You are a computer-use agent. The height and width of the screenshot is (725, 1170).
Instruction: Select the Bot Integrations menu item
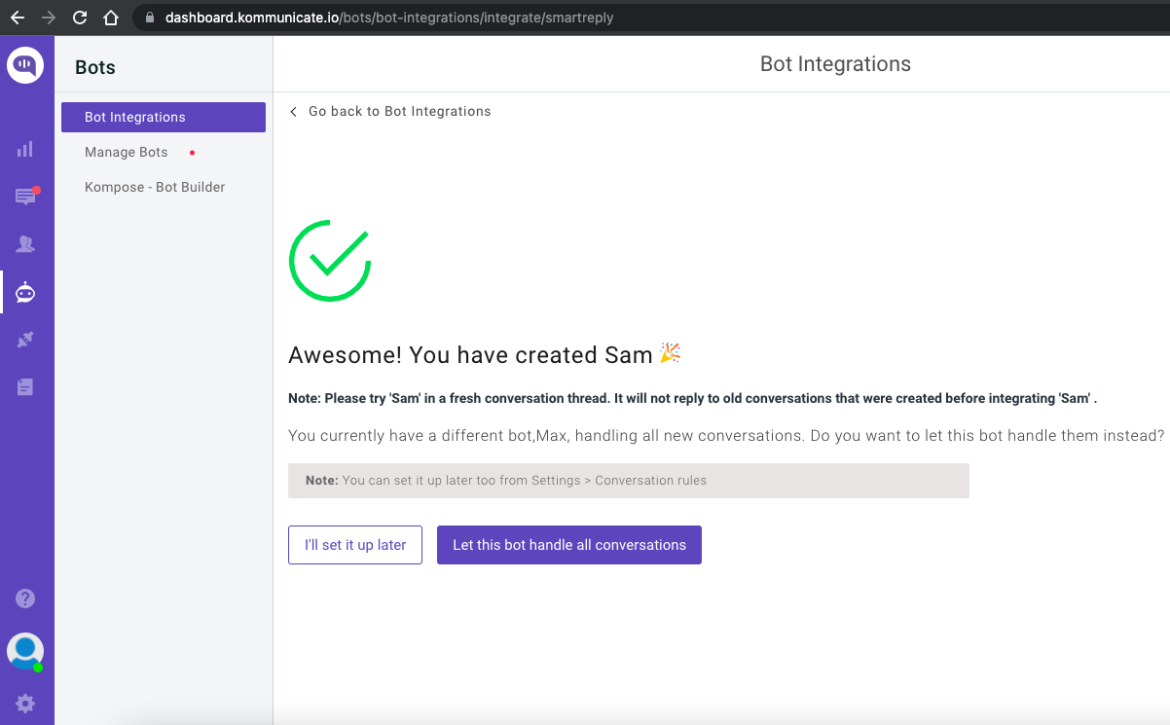134,117
